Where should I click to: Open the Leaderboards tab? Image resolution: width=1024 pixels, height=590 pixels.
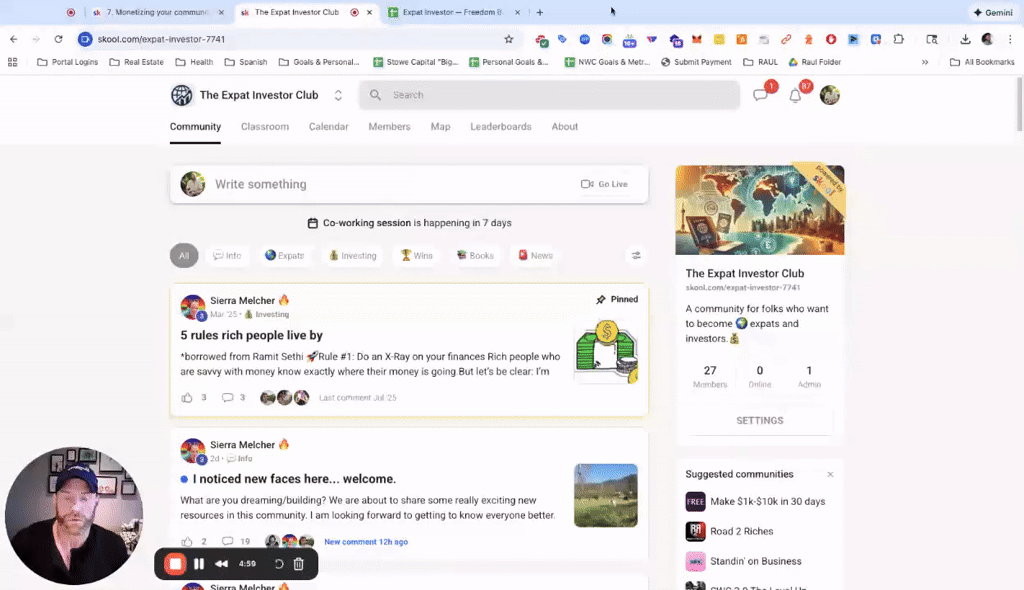point(501,127)
